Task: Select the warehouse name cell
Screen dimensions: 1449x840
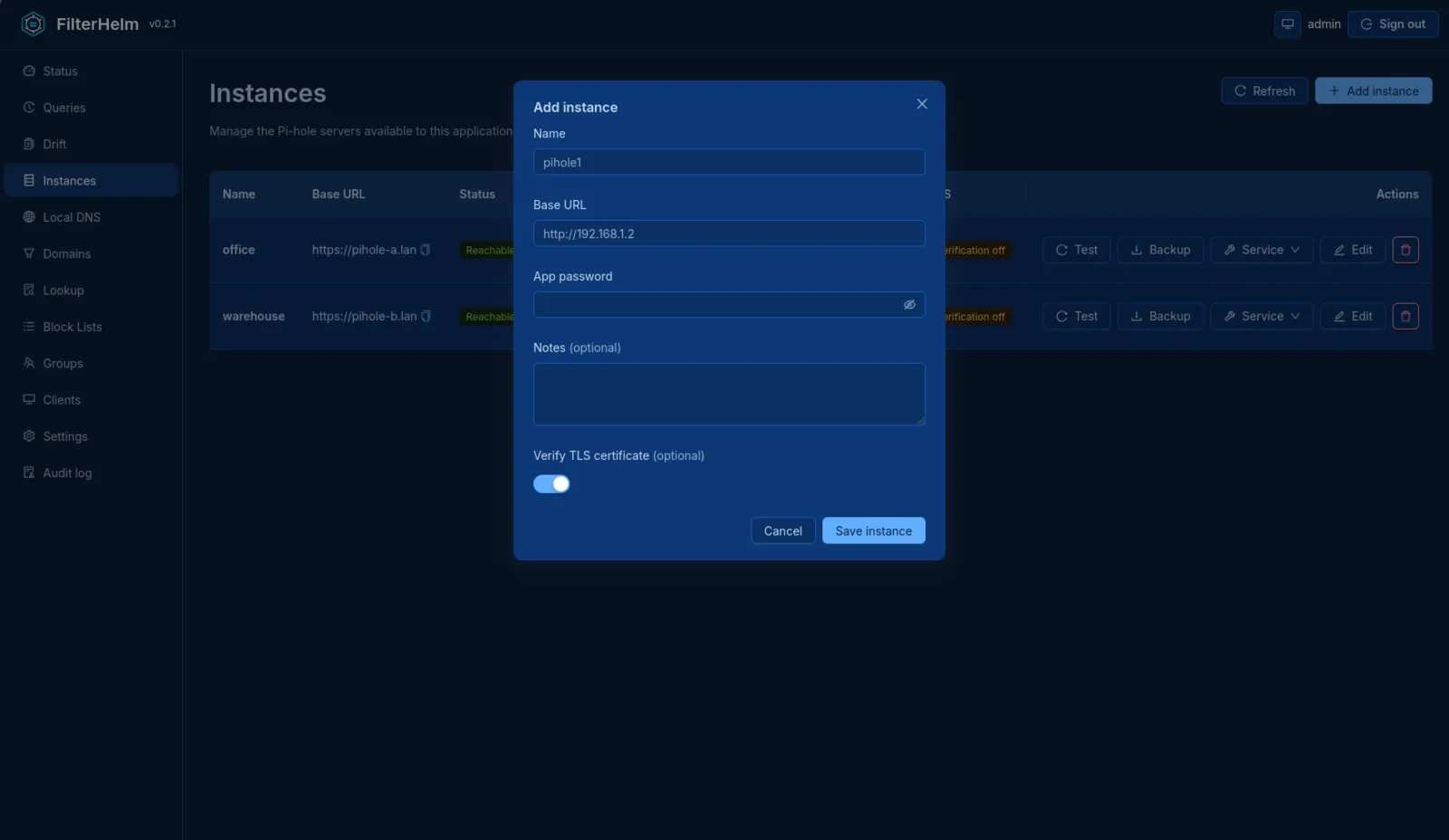Action: pos(254,316)
